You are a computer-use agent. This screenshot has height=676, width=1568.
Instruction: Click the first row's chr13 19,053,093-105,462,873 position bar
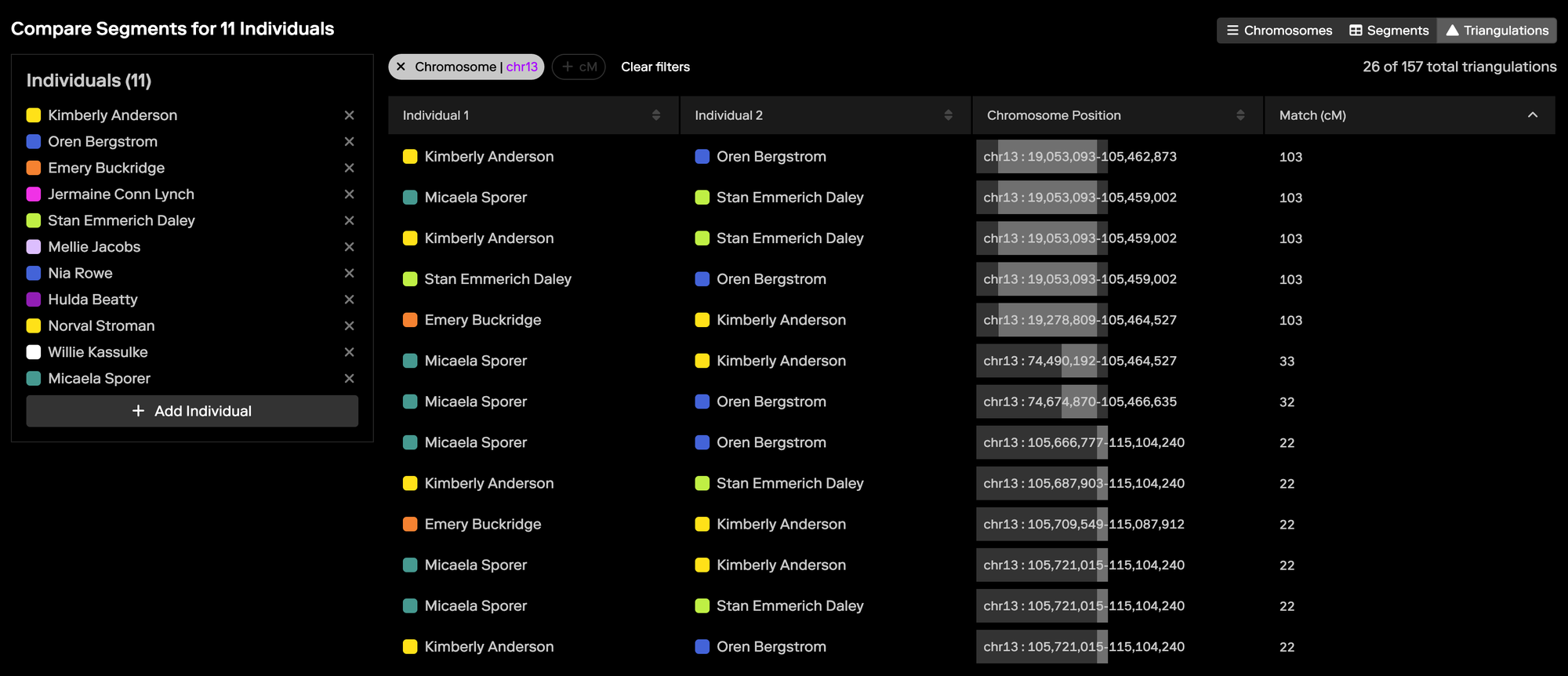point(1041,157)
